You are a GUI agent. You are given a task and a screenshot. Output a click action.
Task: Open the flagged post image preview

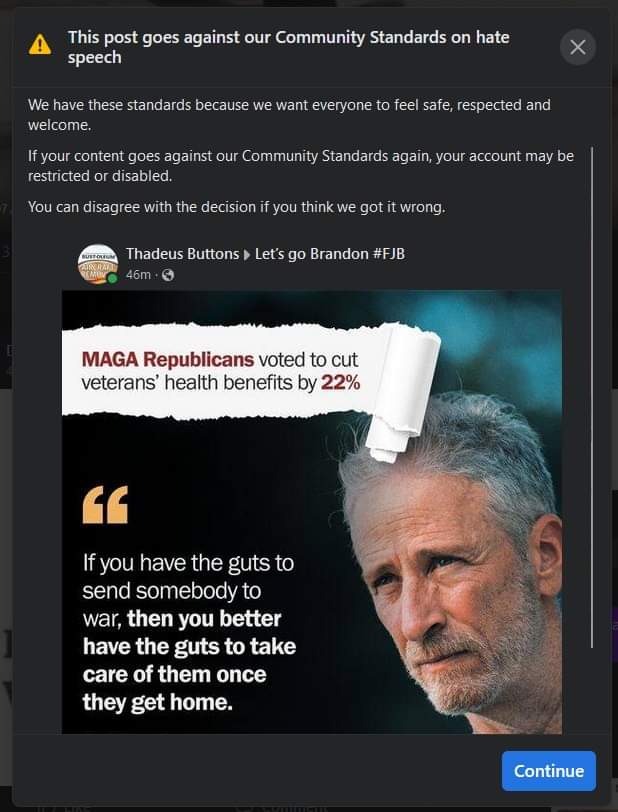(312, 512)
